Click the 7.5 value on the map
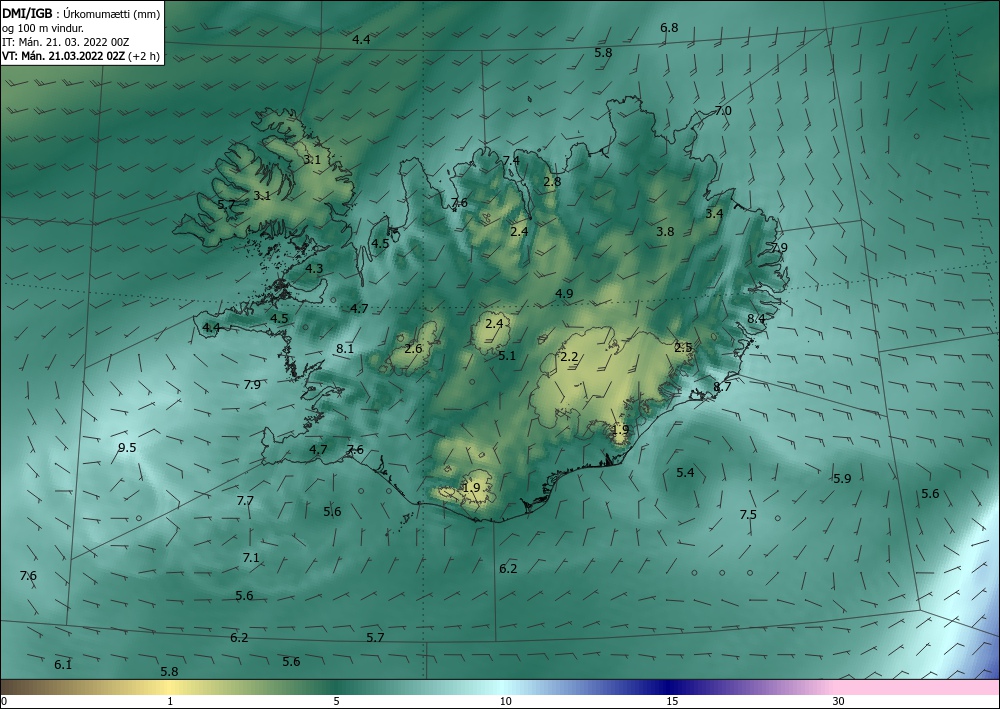The width and height of the screenshot is (1000, 709). (x=747, y=515)
